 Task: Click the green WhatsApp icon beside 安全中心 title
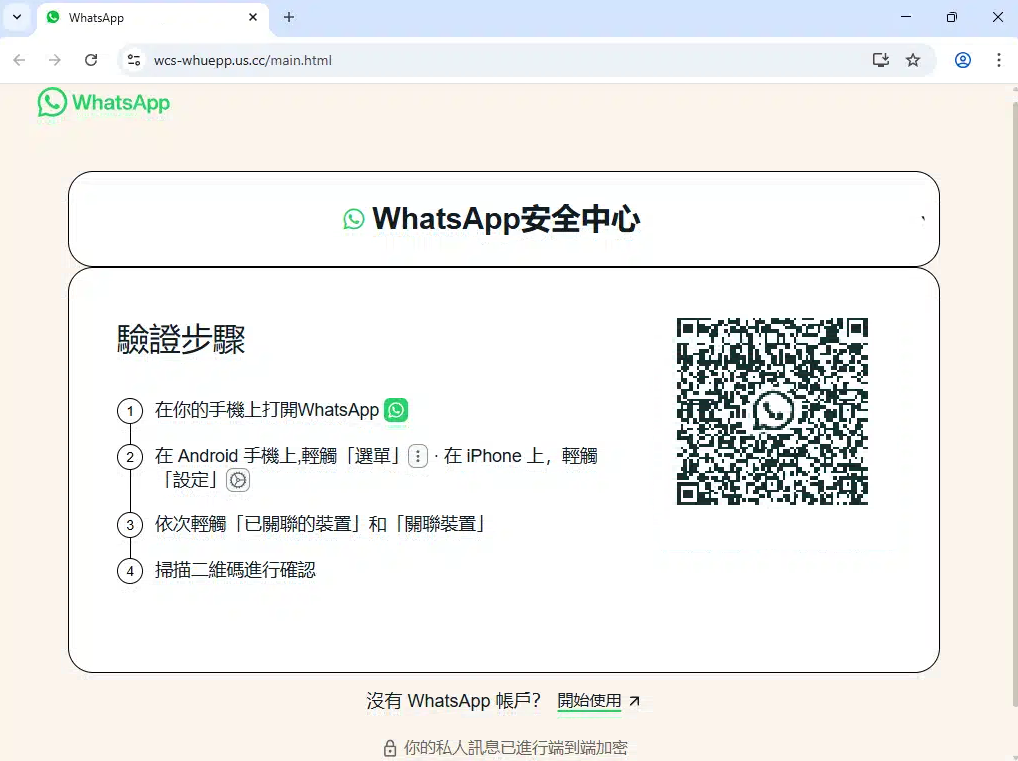(354, 219)
